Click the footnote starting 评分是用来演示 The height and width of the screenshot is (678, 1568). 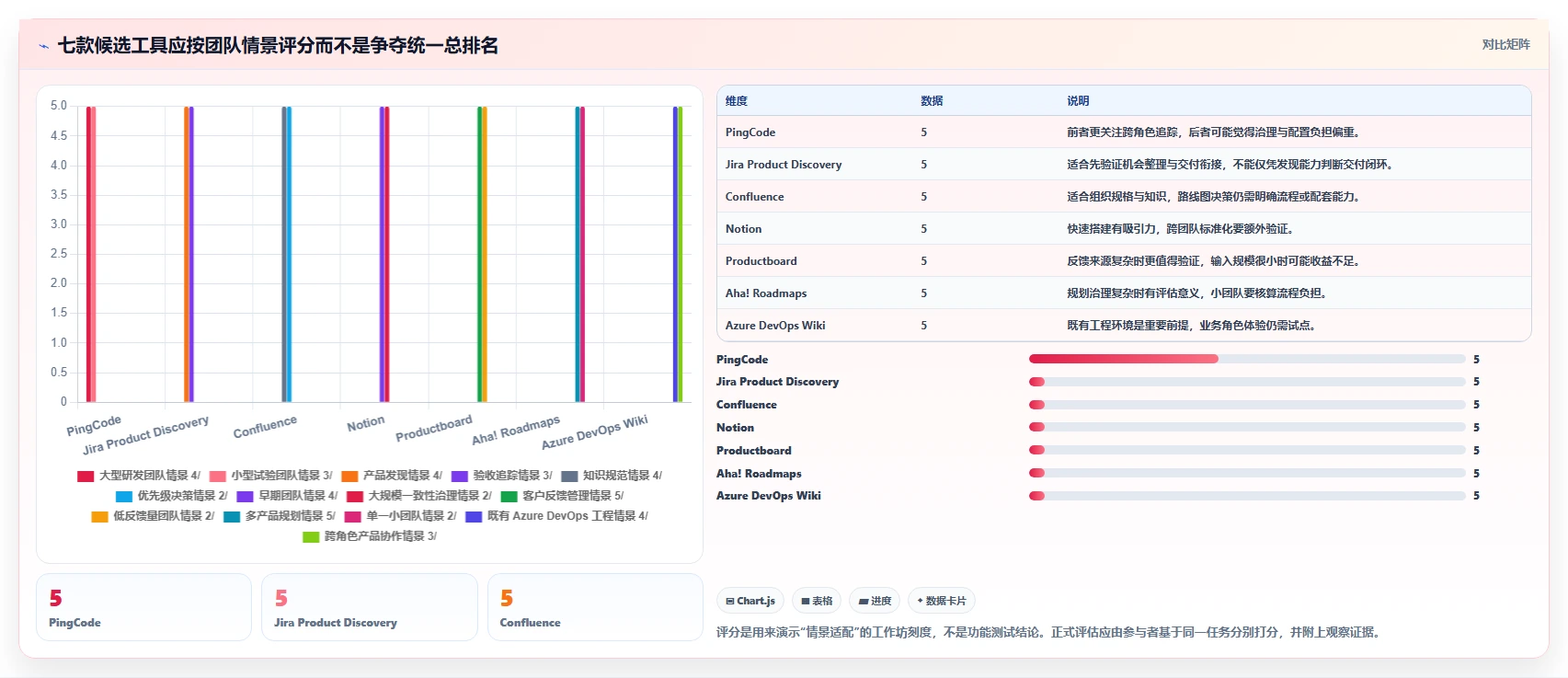pos(1049,633)
